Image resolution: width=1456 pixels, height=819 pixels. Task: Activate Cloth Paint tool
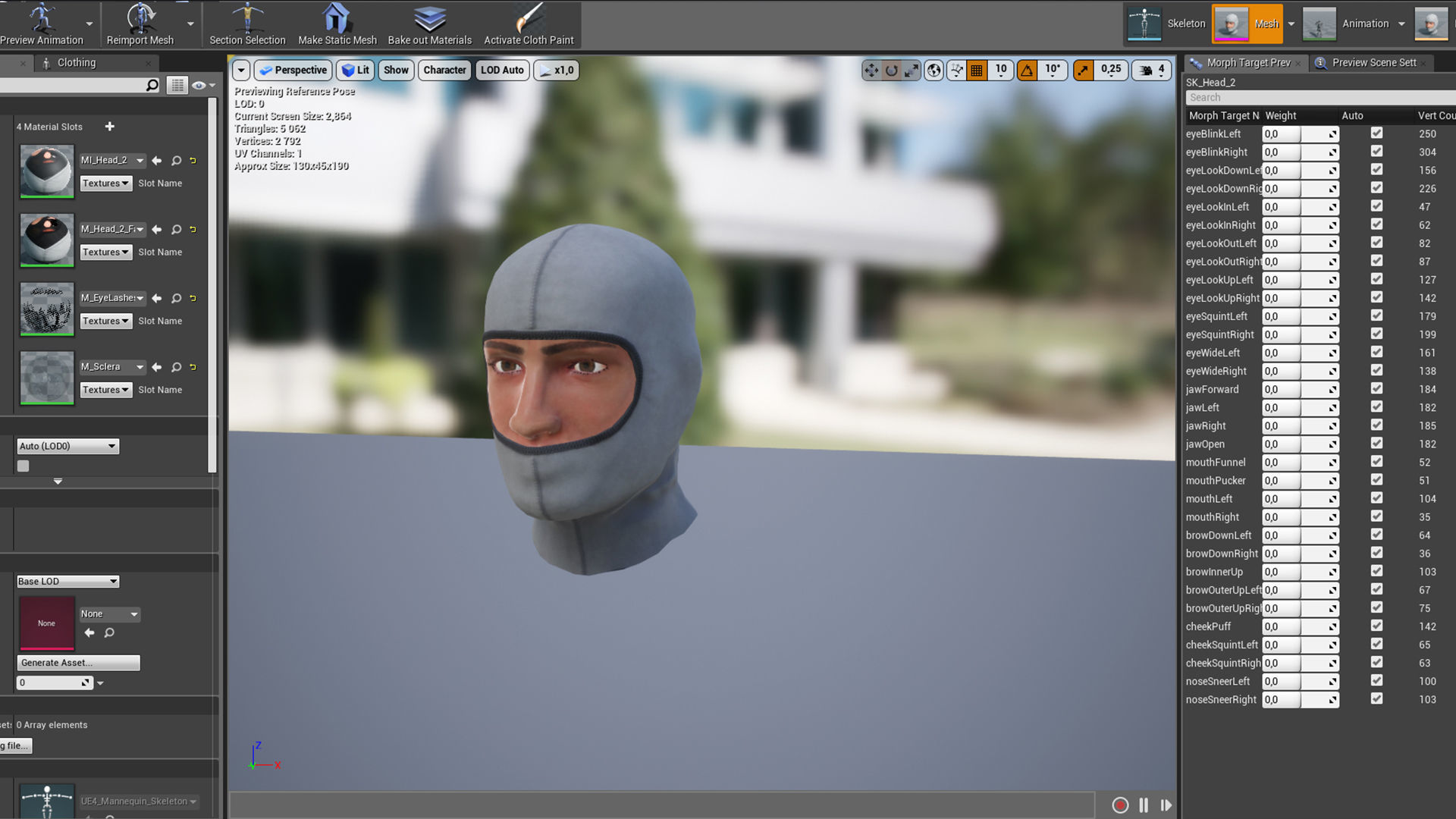point(529,24)
